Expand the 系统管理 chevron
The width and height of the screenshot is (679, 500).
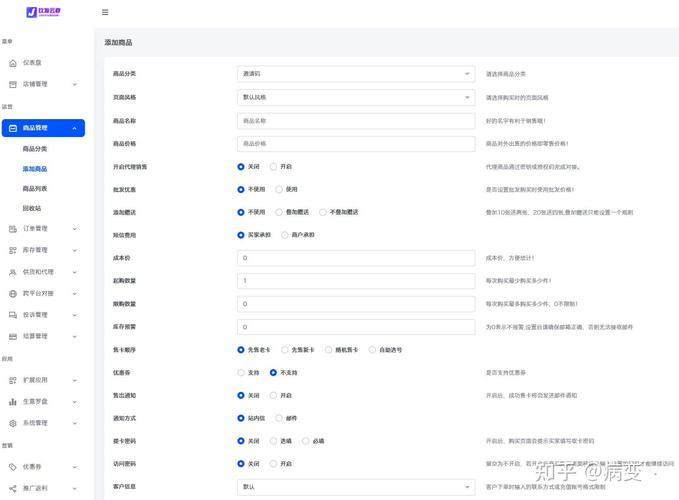pos(74,423)
